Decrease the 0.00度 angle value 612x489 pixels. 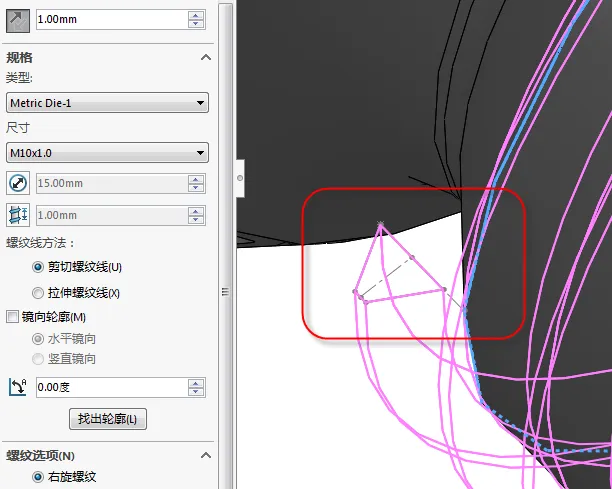196,392
